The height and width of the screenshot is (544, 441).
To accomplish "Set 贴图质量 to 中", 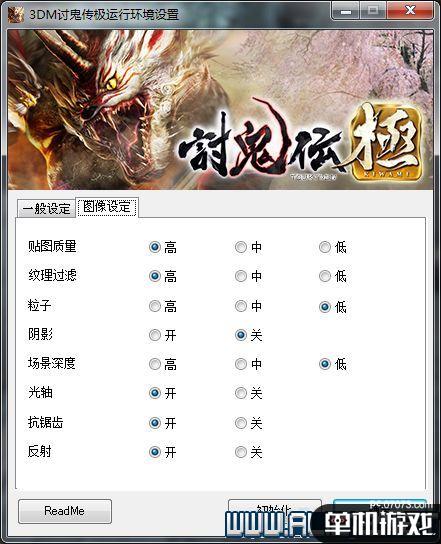I will coord(248,247).
